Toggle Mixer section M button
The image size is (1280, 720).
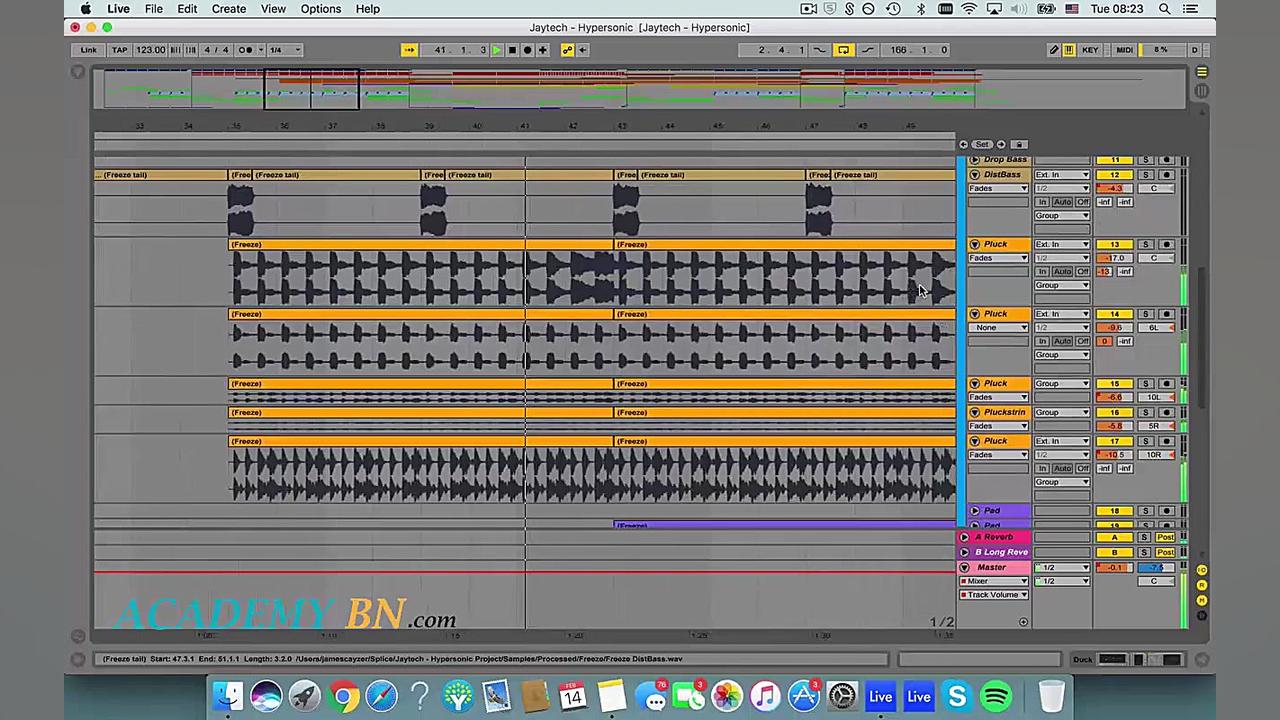1202,600
